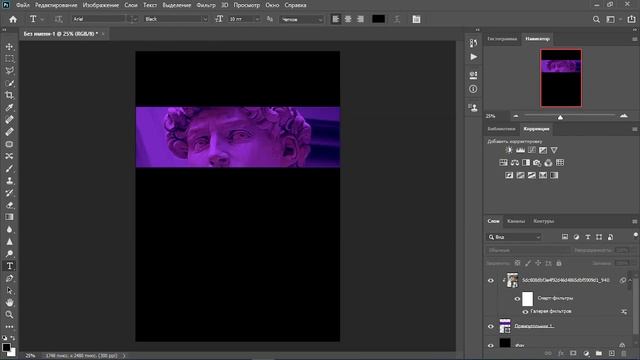640x360 pixels.
Task: Open the Black font style dropdown
Action: (204, 19)
